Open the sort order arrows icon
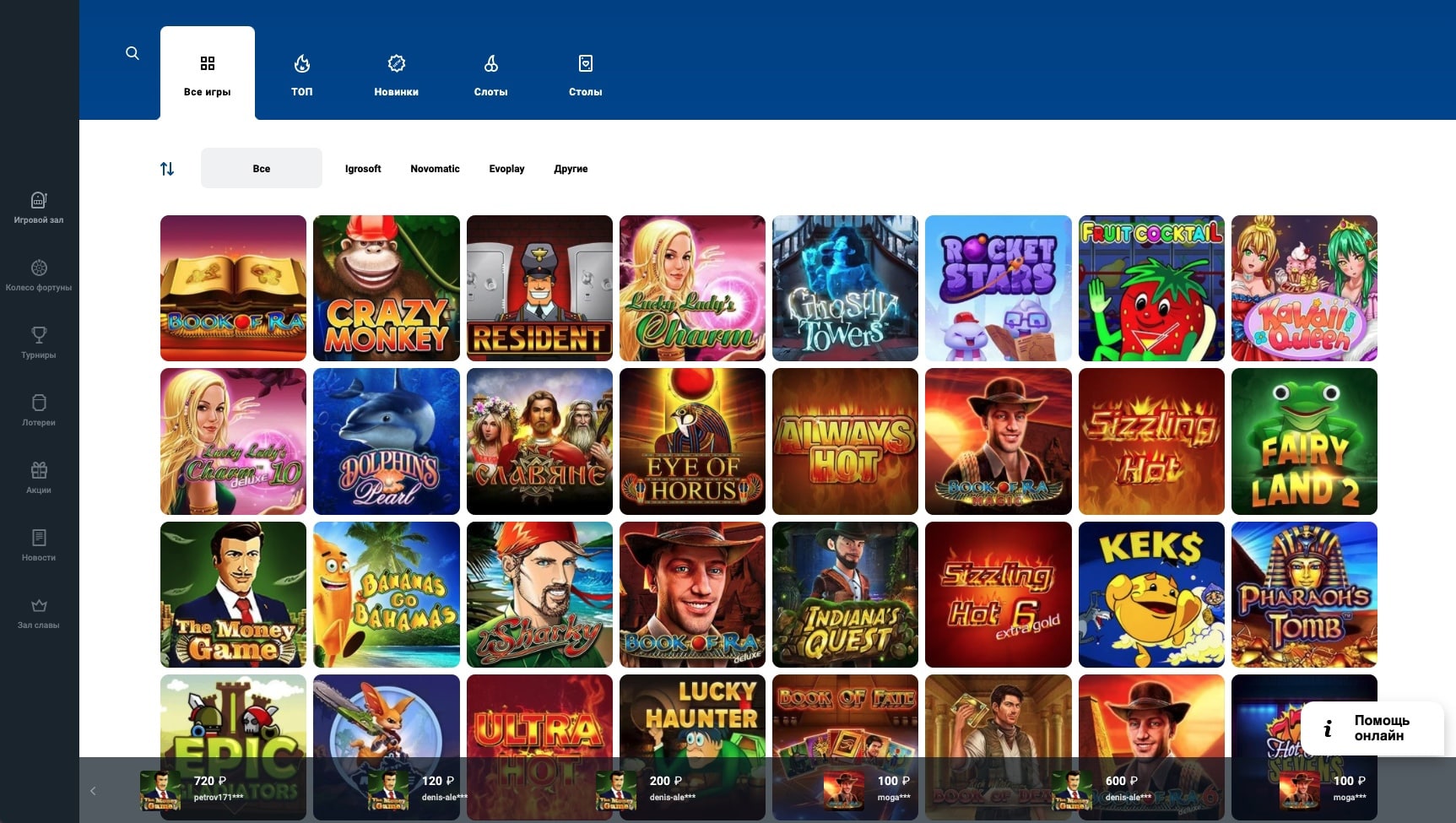1456x823 pixels. [167, 169]
